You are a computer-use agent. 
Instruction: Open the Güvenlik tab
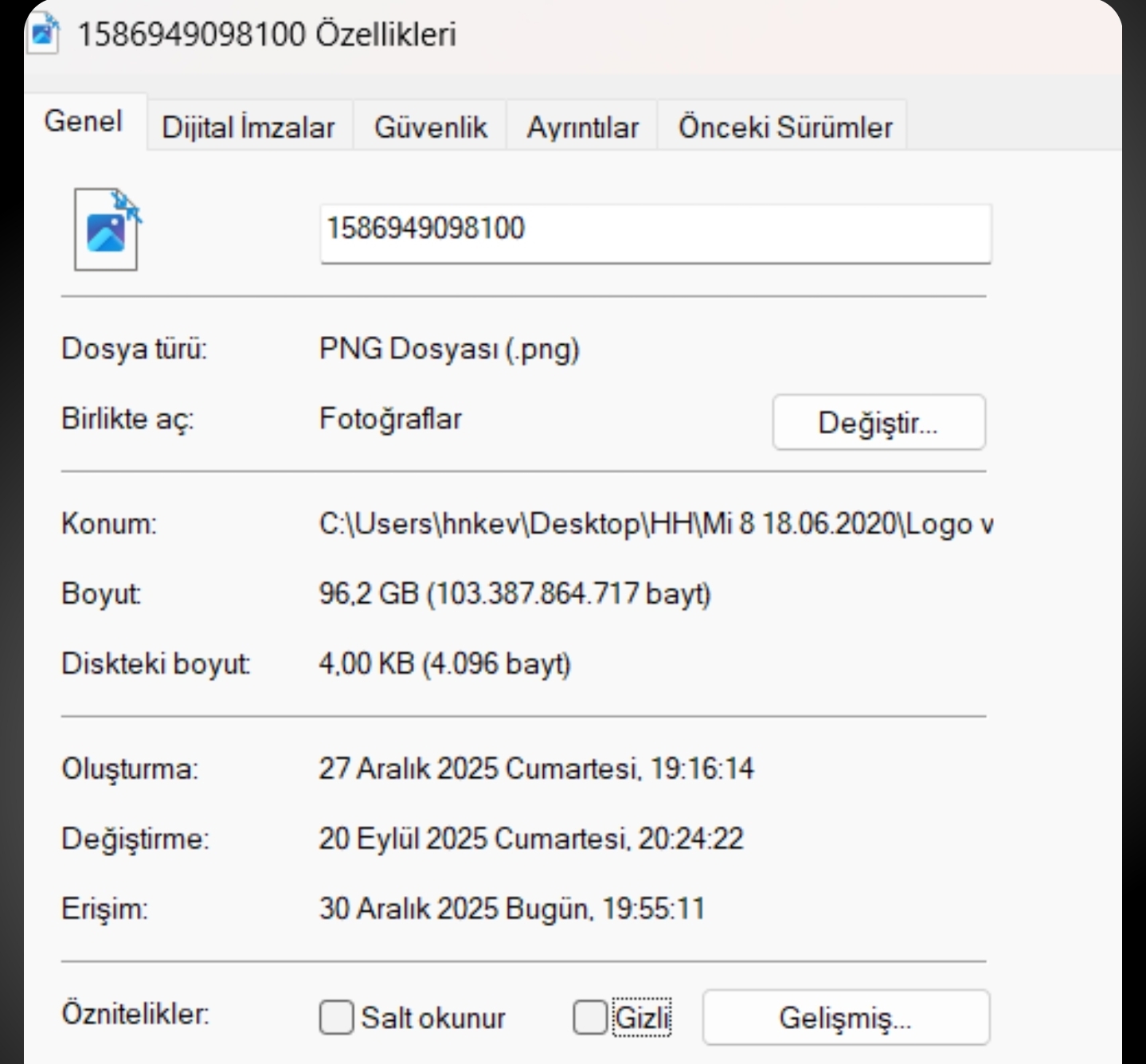pos(430,127)
